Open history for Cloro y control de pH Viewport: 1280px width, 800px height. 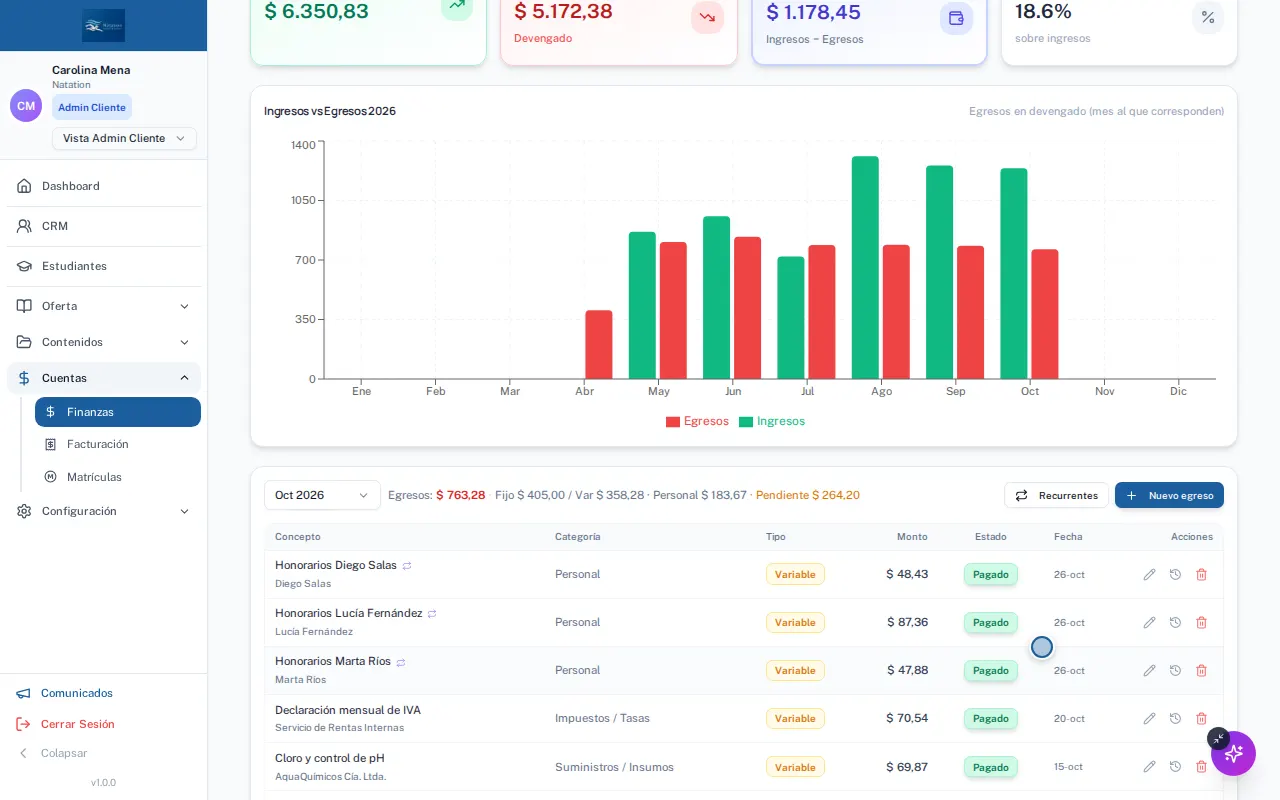[1175, 767]
